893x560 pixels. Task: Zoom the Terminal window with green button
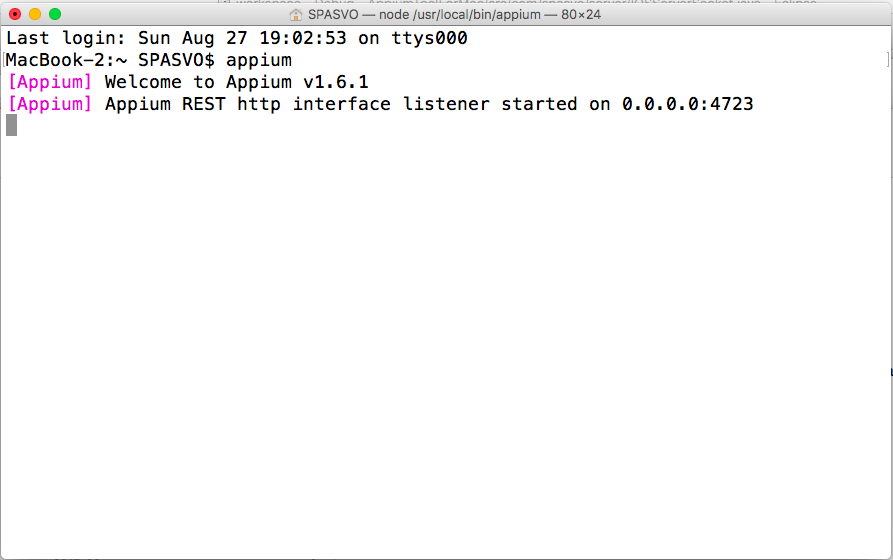pyautogui.click(x=55, y=14)
